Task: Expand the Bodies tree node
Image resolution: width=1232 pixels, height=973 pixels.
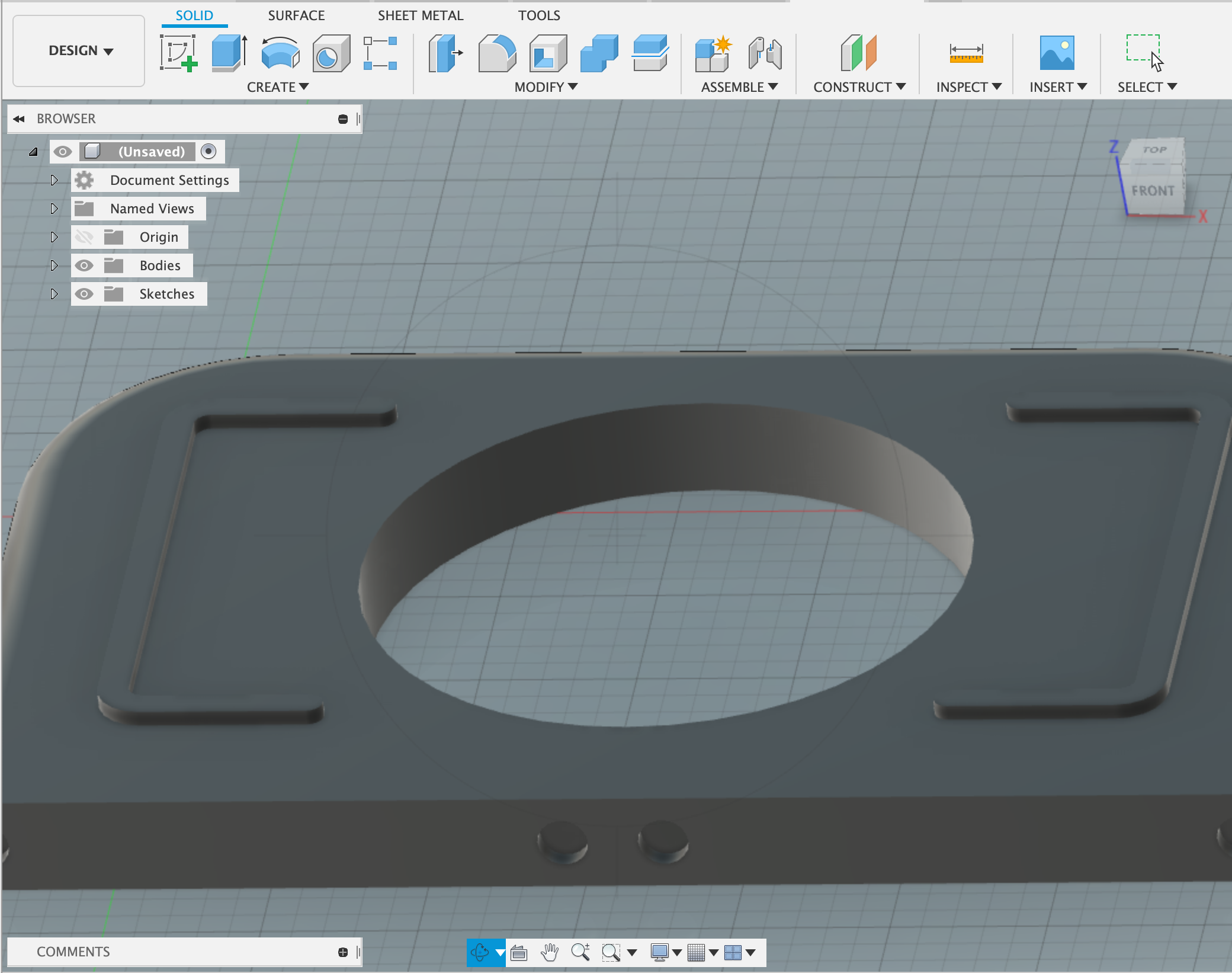Action: click(x=54, y=265)
